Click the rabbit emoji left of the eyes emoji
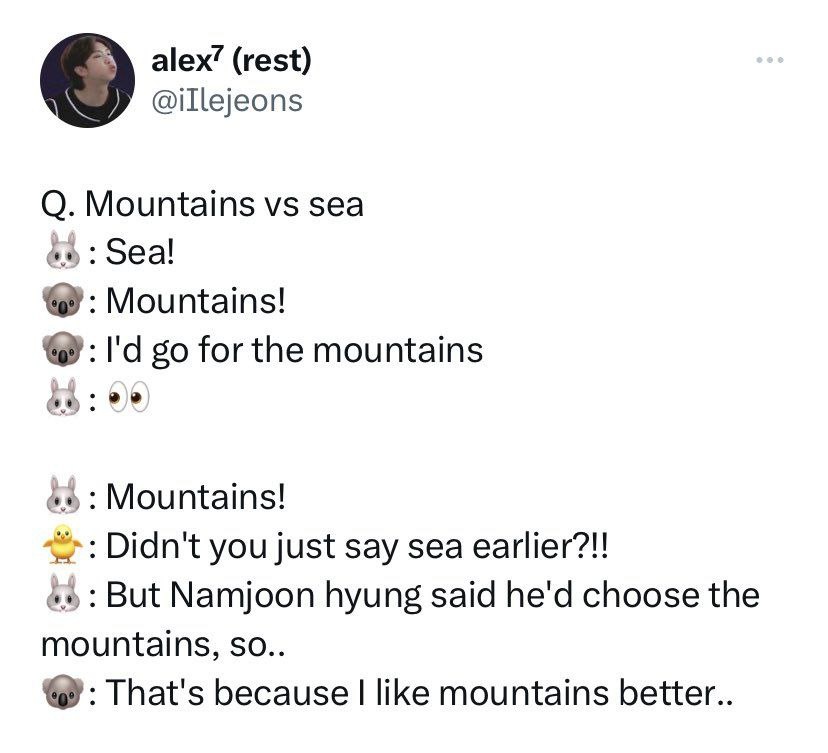Viewport: 828px width, 753px height. click(x=63, y=397)
